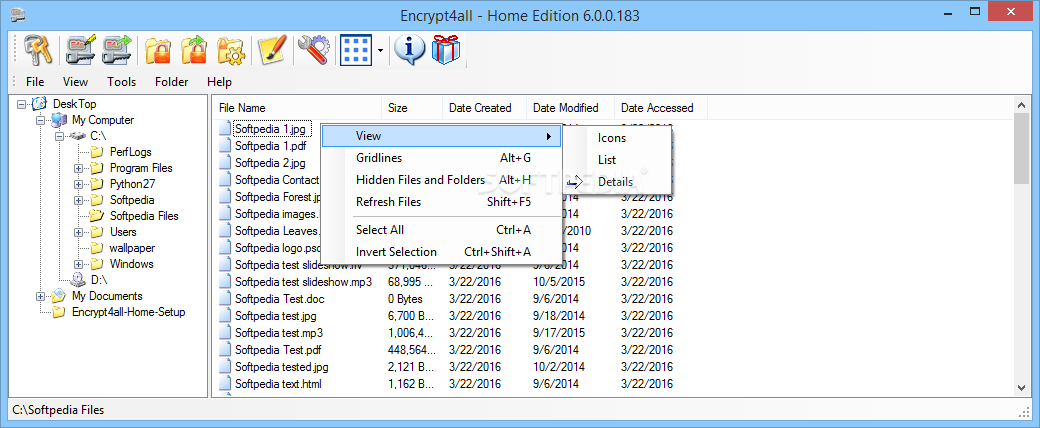This screenshot has height=428, width=1040.
Task: Click the yellow note with brush icon
Action: (272, 50)
